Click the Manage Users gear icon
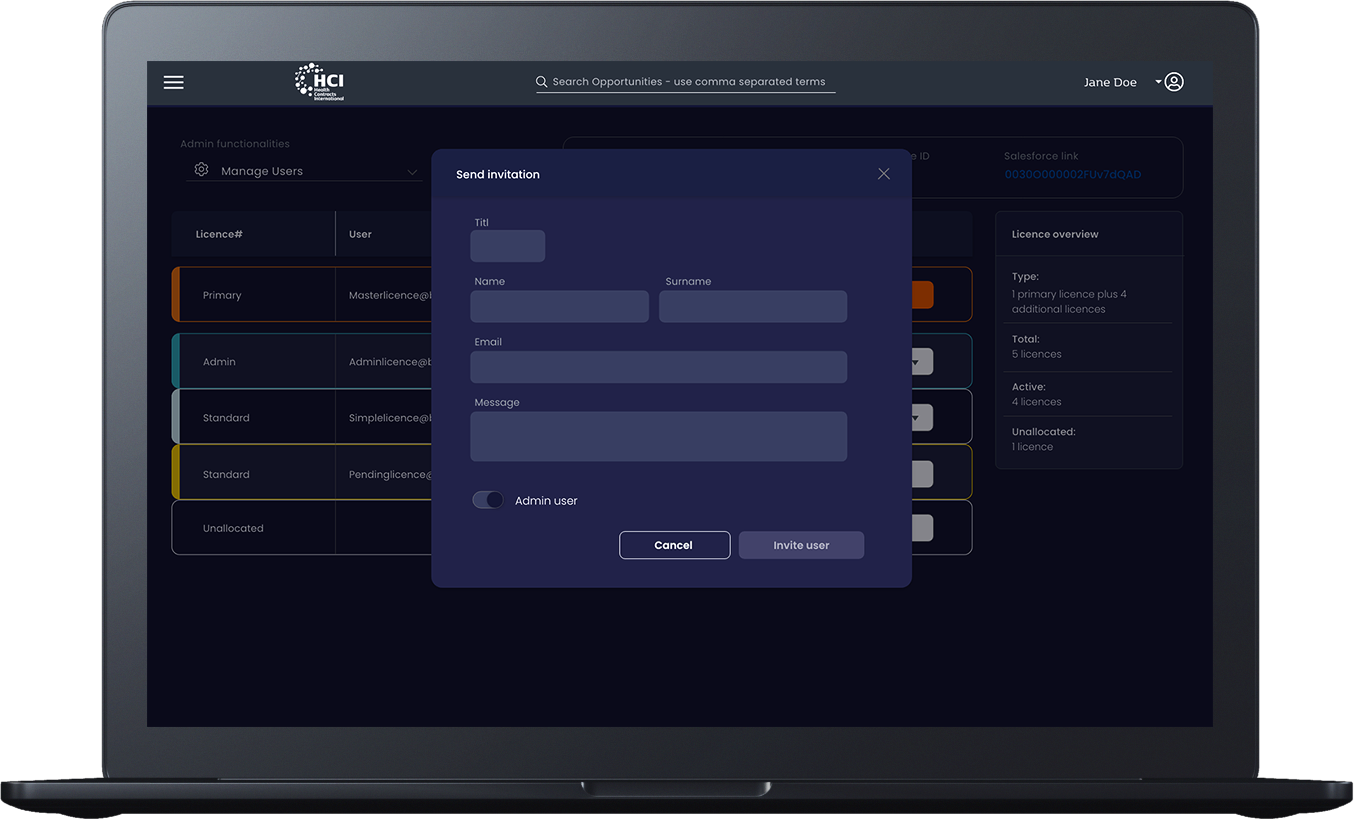Image resolution: width=1354 pixels, height=819 pixels. [201, 170]
